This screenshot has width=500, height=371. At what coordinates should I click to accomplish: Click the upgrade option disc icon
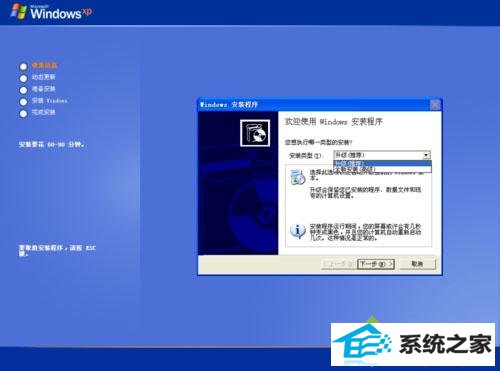tap(297, 177)
